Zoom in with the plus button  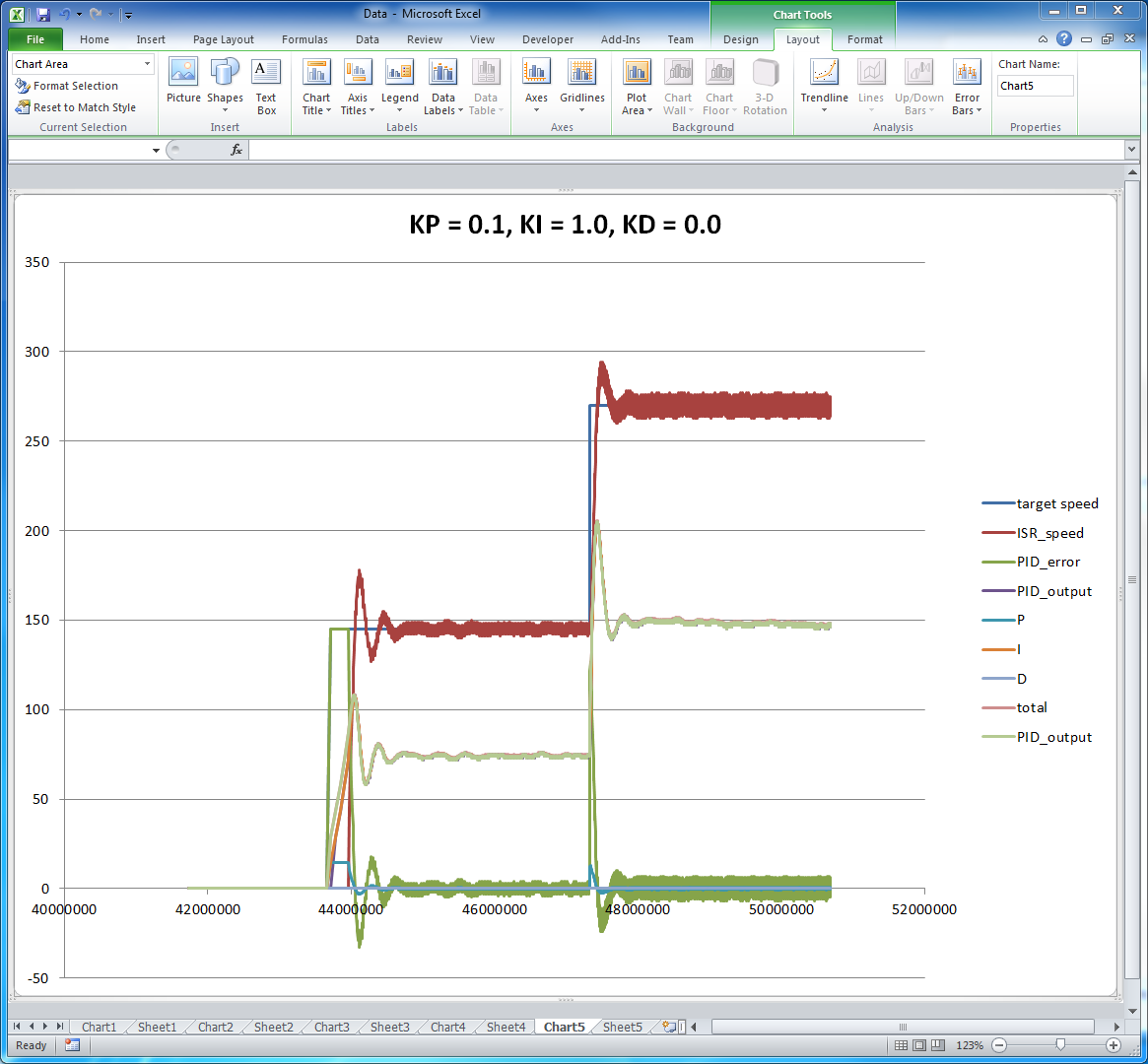point(1113,1045)
